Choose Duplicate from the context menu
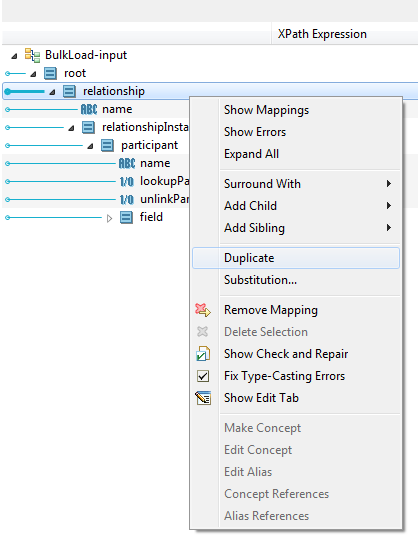Screen dimensions: 418x543 [296, 258]
